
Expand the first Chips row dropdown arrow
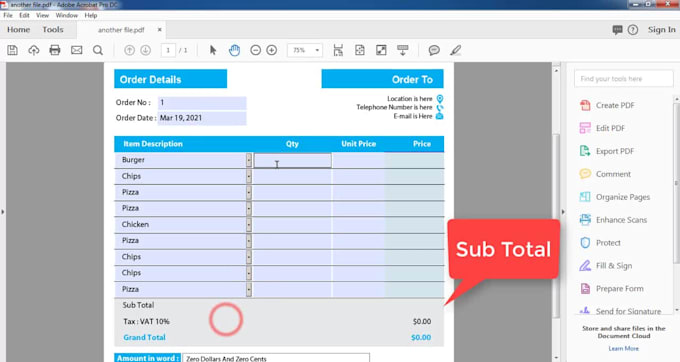point(248,176)
